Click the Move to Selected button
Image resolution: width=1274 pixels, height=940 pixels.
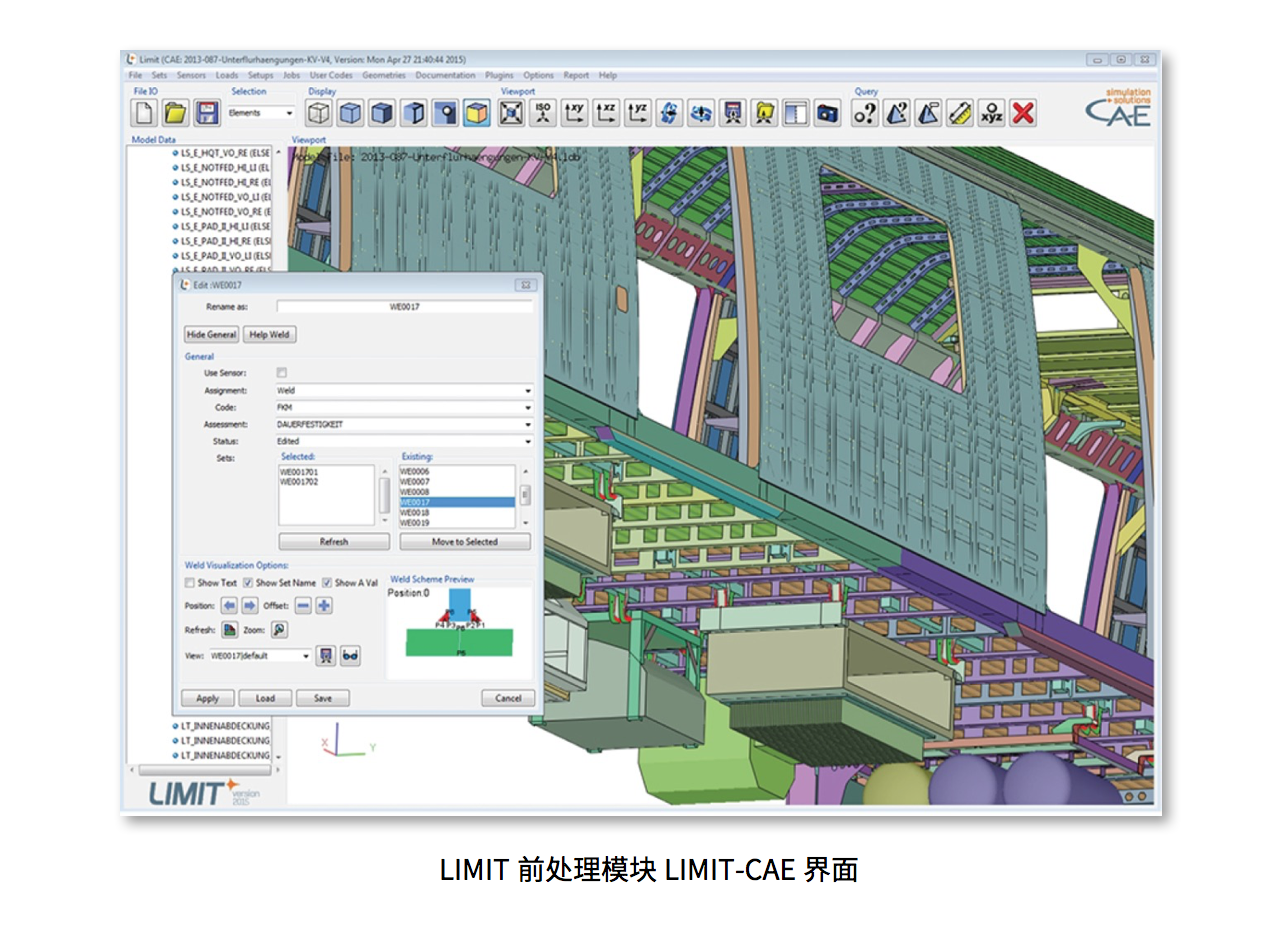pyautogui.click(x=464, y=541)
